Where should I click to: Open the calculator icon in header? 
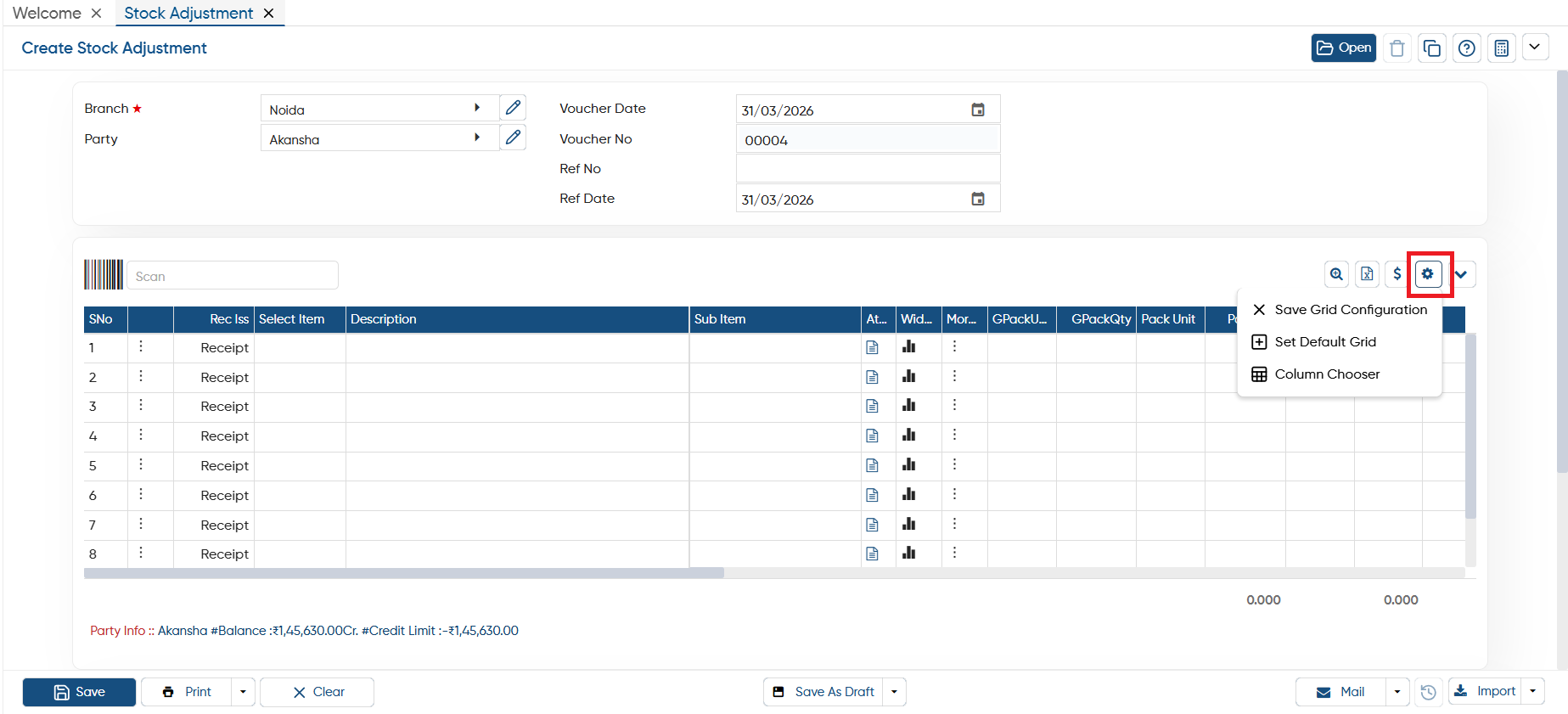[x=1502, y=48]
